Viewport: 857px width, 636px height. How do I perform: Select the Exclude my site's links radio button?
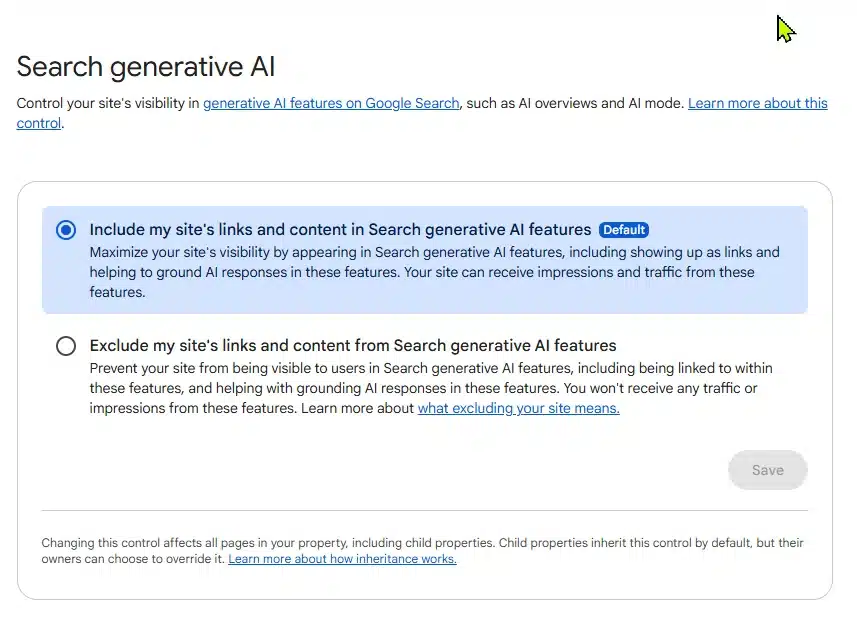[x=66, y=346]
